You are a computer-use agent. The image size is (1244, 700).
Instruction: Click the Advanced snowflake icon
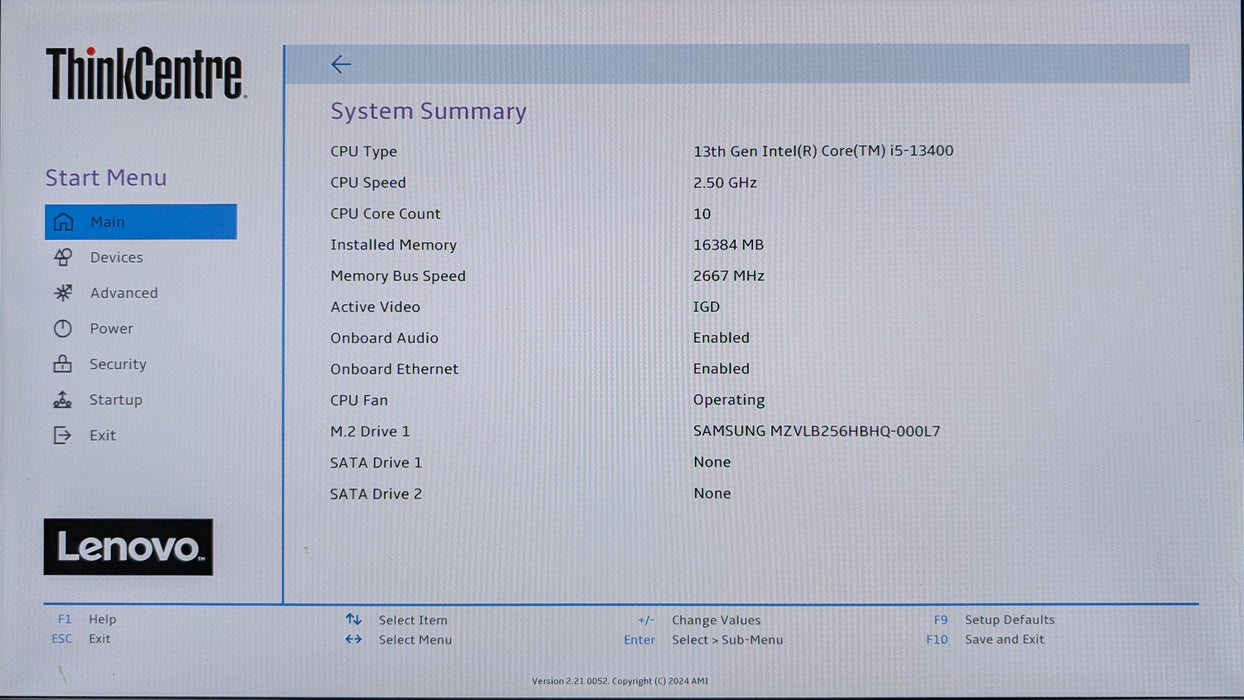[x=63, y=293]
